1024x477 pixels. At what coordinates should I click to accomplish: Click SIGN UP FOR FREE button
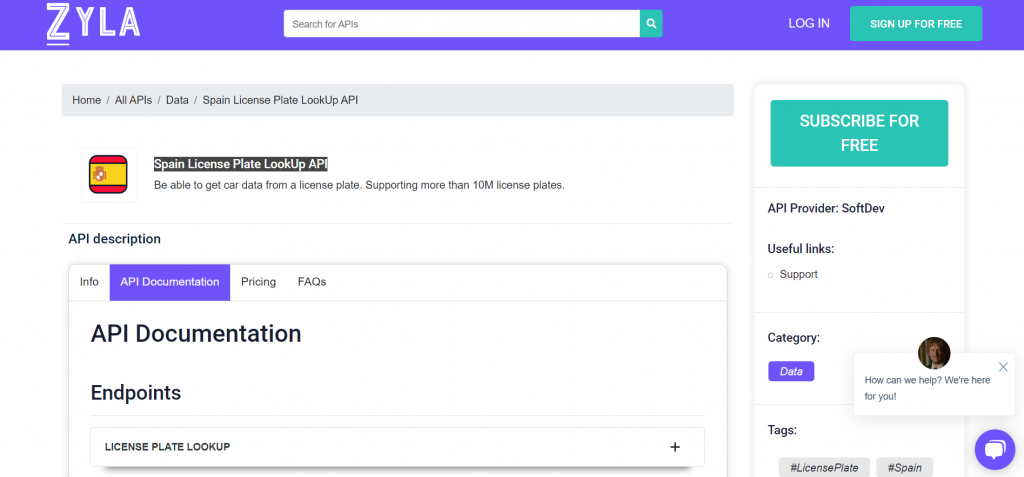[916, 24]
